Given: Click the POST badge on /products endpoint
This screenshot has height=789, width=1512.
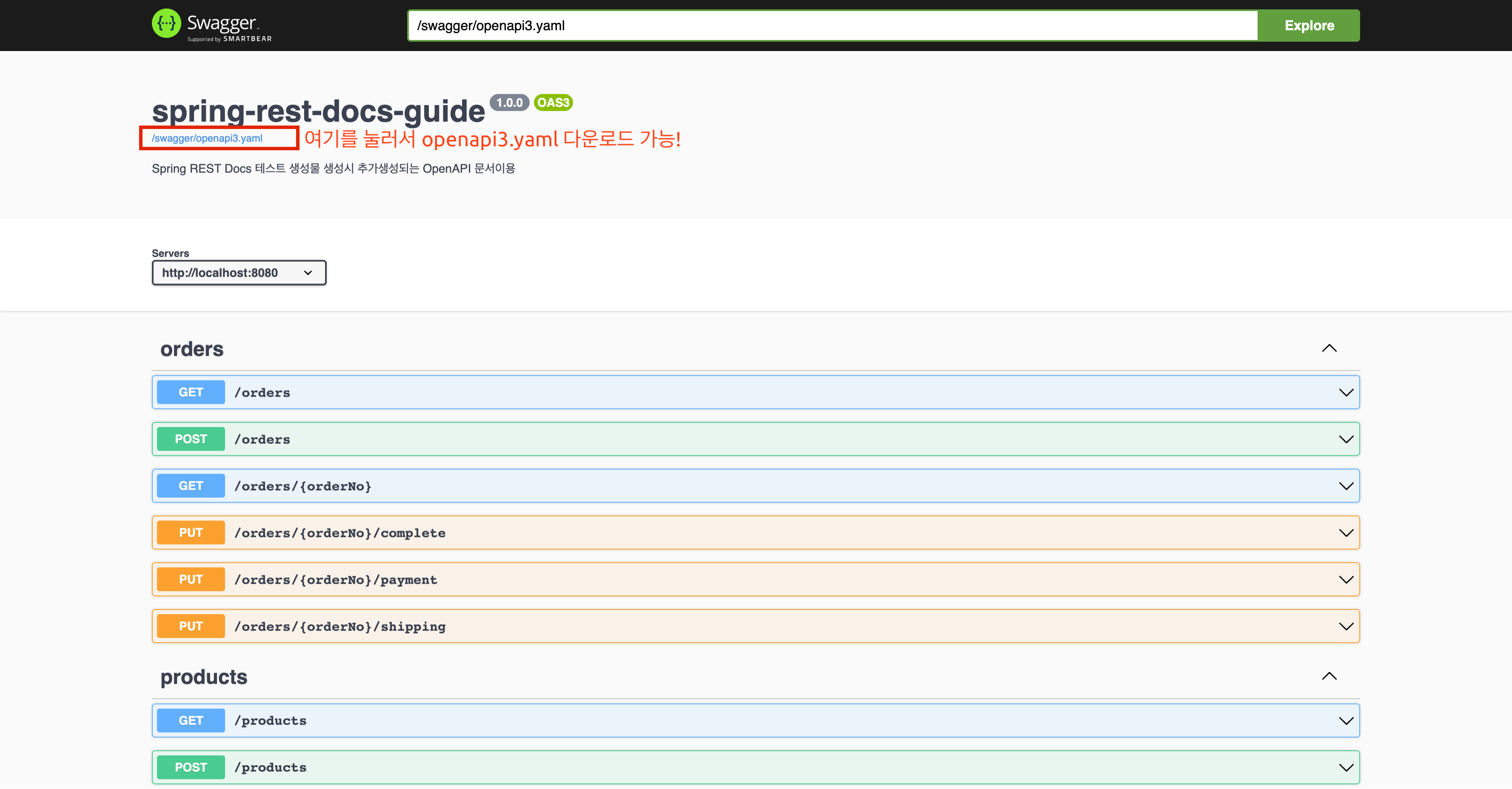Looking at the screenshot, I should [x=190, y=767].
